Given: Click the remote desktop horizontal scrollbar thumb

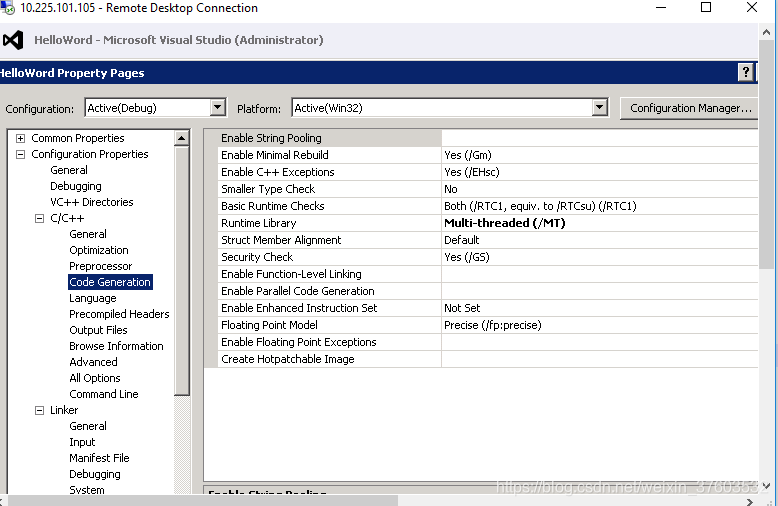Looking at the screenshot, I should click(201, 501).
